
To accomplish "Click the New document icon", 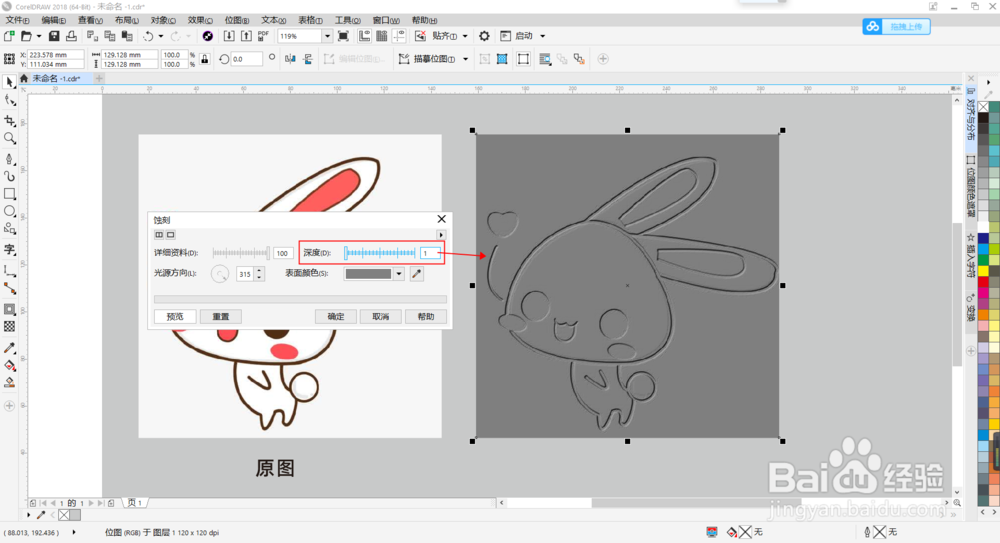I will coord(10,36).
